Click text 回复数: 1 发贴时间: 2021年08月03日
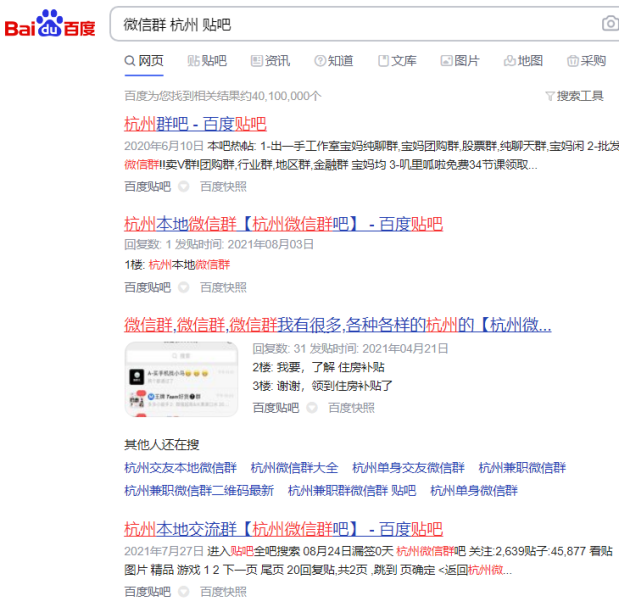Screen dimensions: 619x608 pos(219,244)
